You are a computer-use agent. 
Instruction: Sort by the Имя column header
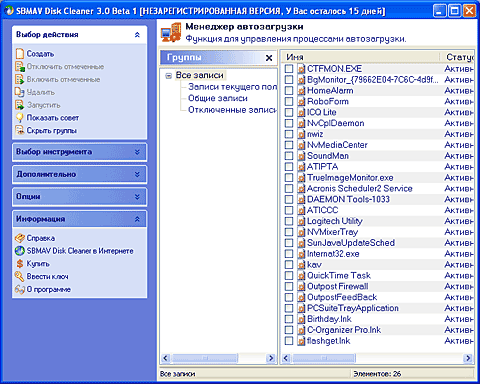click(360, 57)
